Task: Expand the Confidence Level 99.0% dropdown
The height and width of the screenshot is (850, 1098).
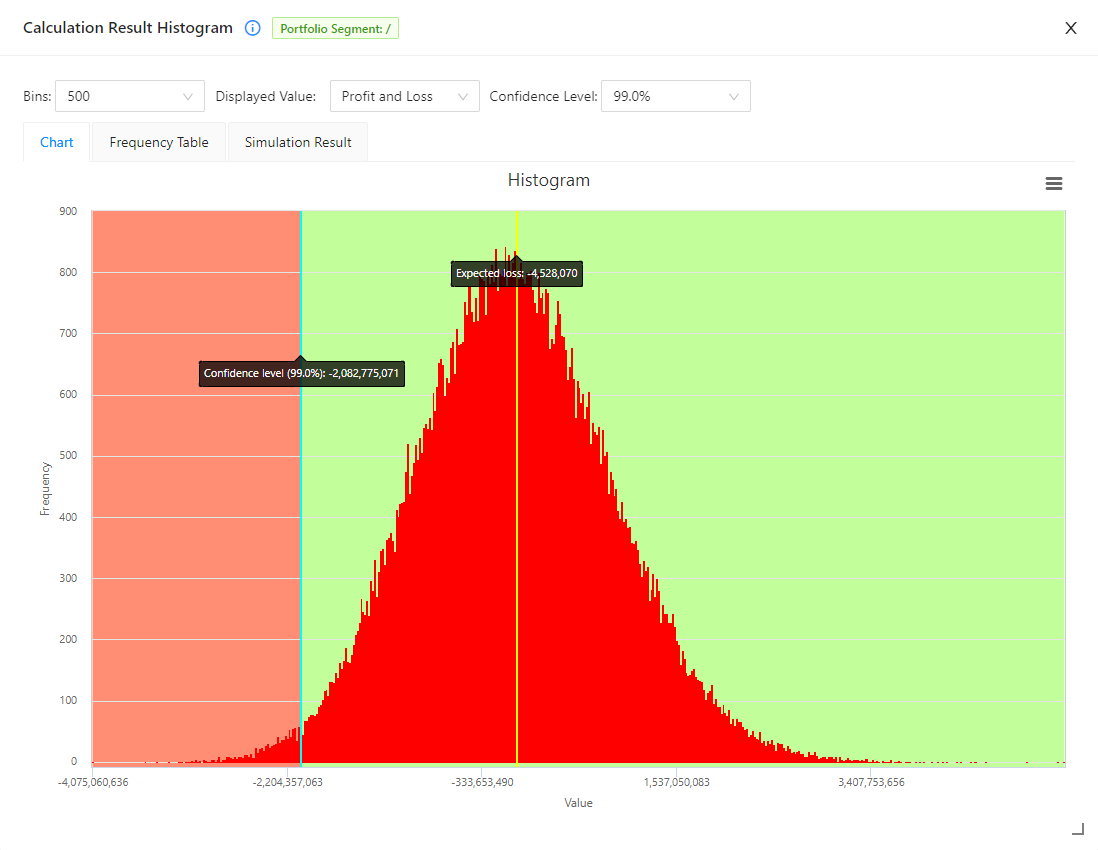Action: point(675,96)
